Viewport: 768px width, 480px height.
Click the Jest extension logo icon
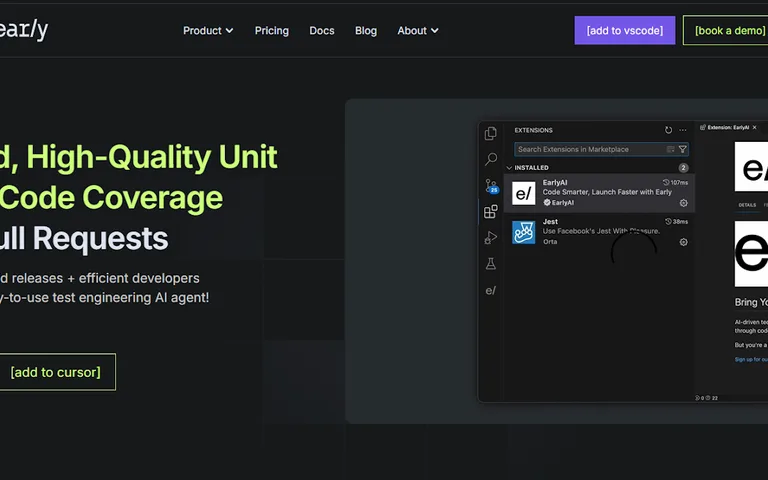click(524, 232)
